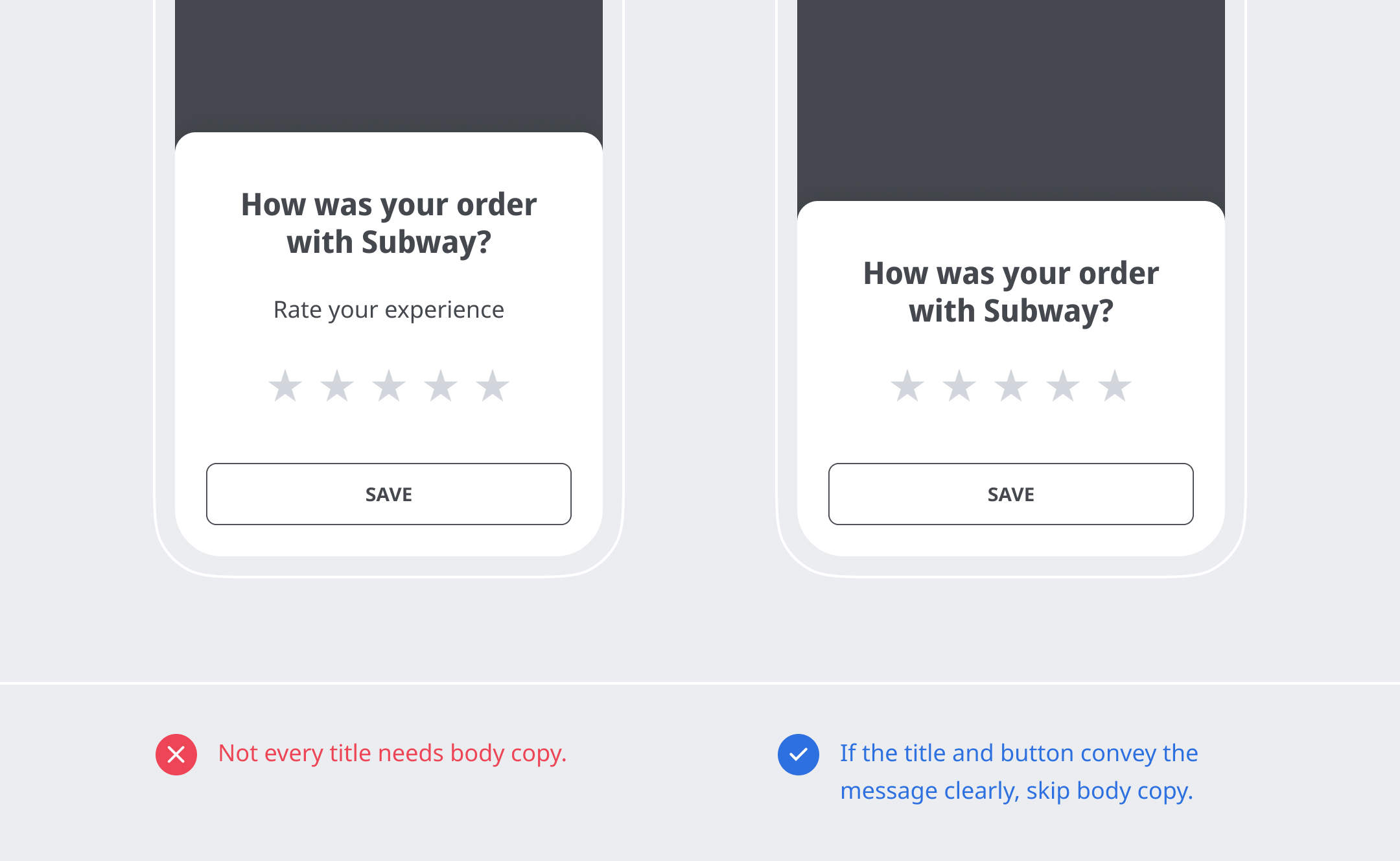Image resolution: width=1400 pixels, height=861 pixels.
Task: Click the Subway title above "Rate your experience"
Action: pyautogui.click(x=389, y=224)
